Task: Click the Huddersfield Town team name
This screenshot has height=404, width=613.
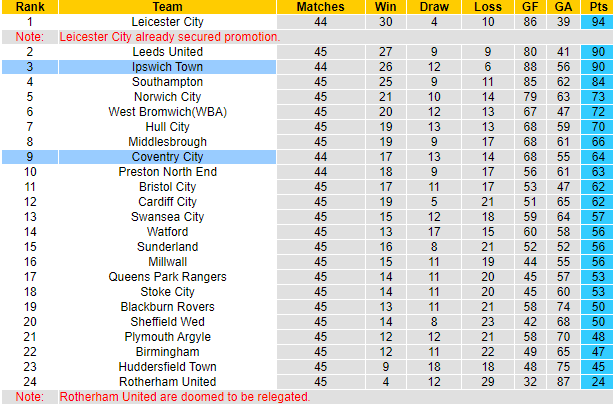Action: 167,367
